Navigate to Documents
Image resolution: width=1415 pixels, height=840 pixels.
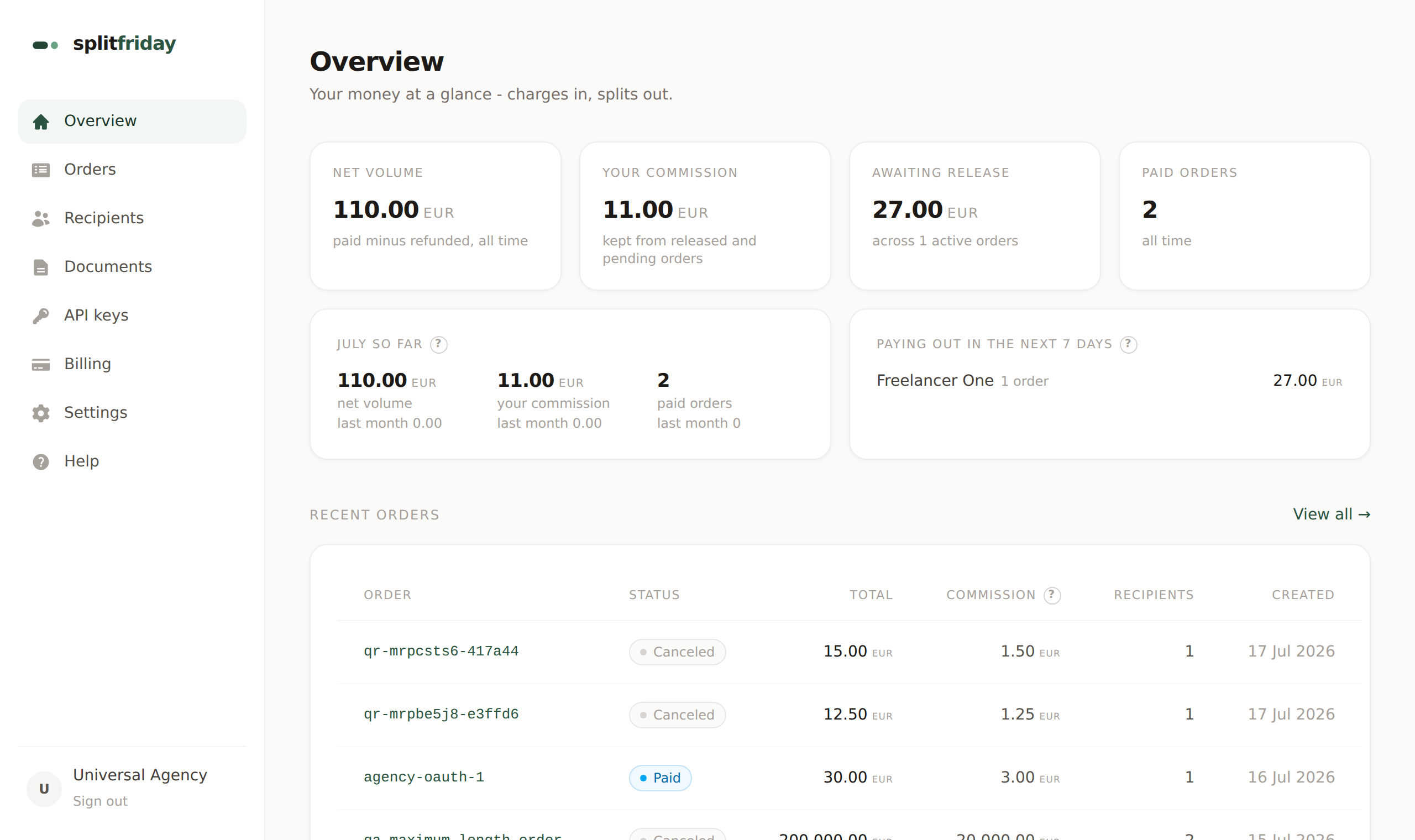tap(132, 267)
